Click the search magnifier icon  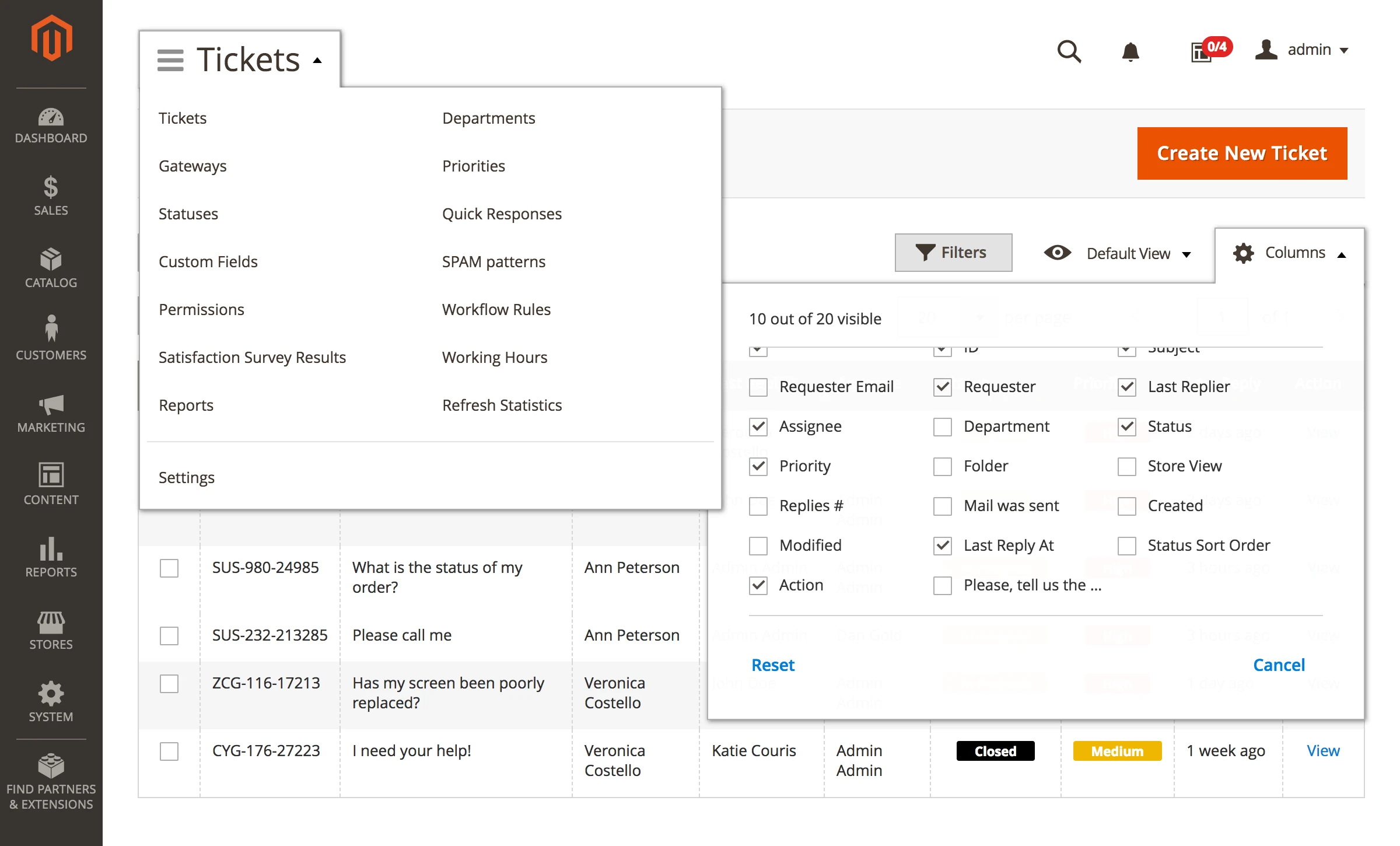point(1069,51)
